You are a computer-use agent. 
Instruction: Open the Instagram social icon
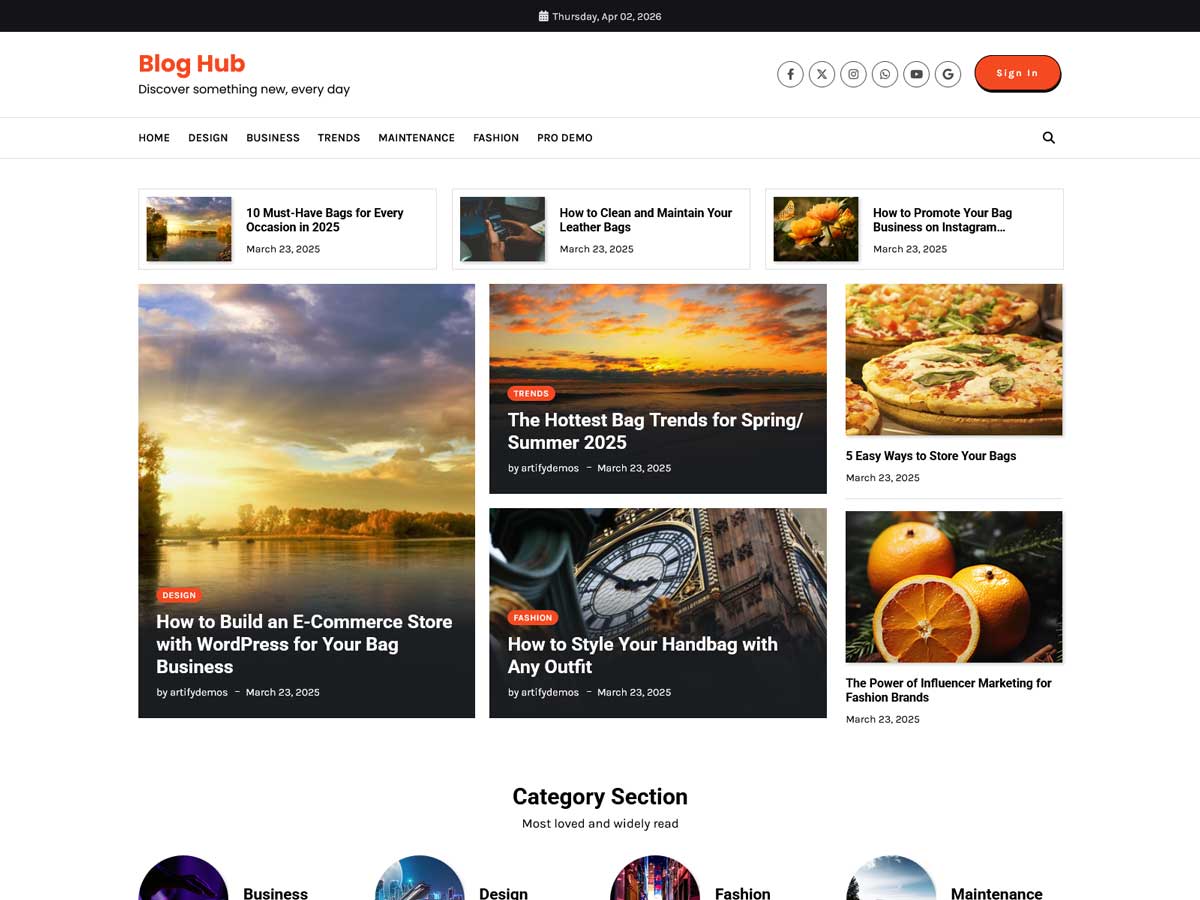point(853,74)
